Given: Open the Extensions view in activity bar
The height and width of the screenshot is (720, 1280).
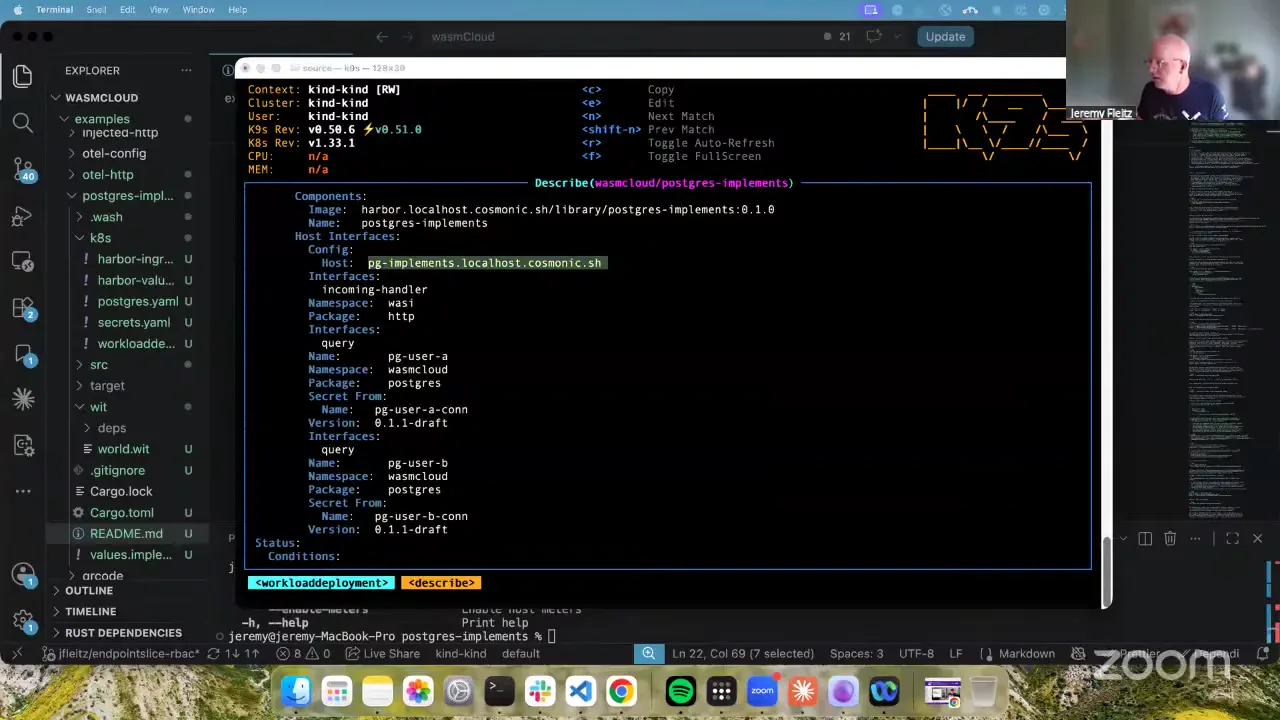Looking at the screenshot, I should [23, 308].
